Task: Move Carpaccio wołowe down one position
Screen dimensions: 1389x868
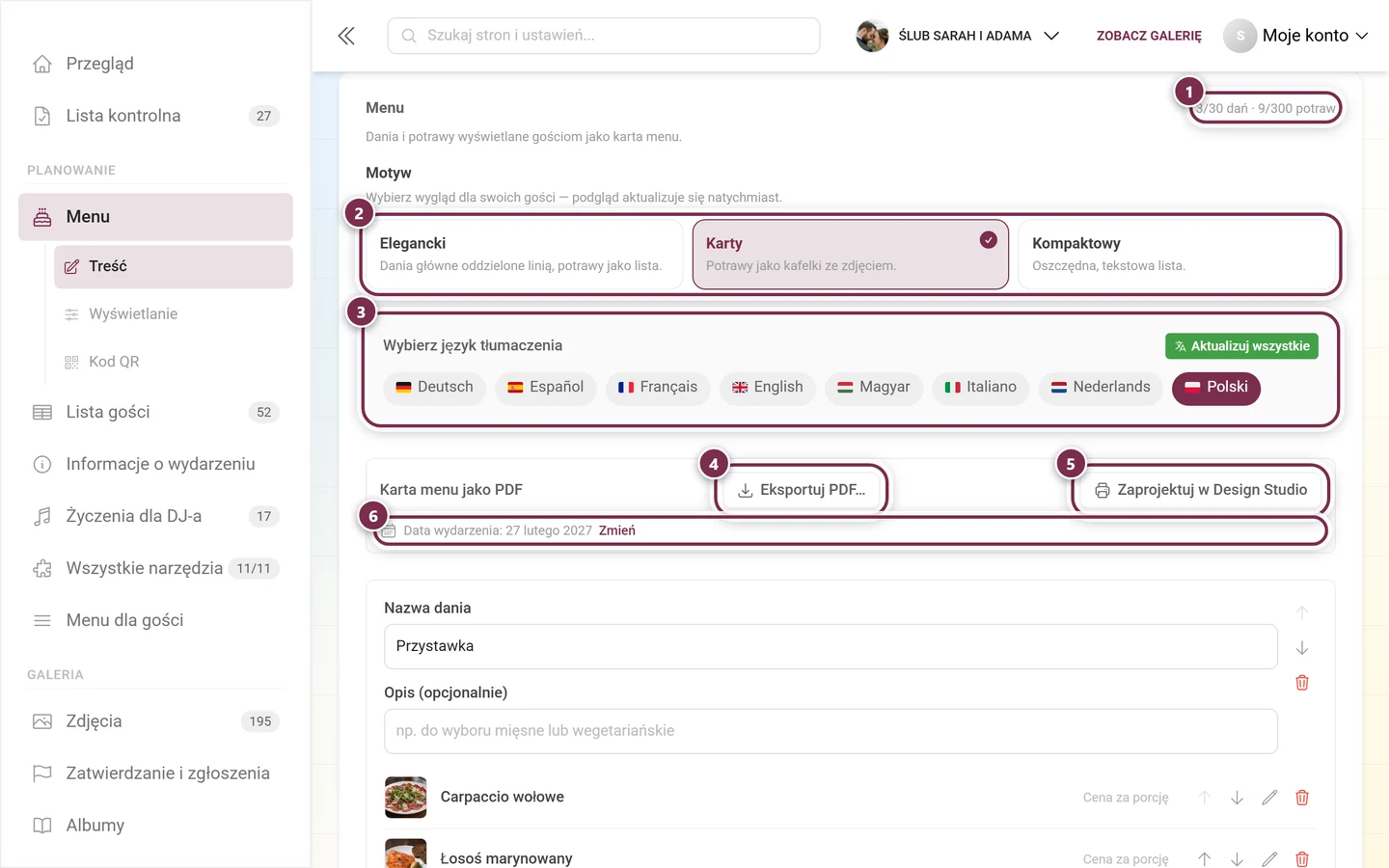Action: (1237, 798)
